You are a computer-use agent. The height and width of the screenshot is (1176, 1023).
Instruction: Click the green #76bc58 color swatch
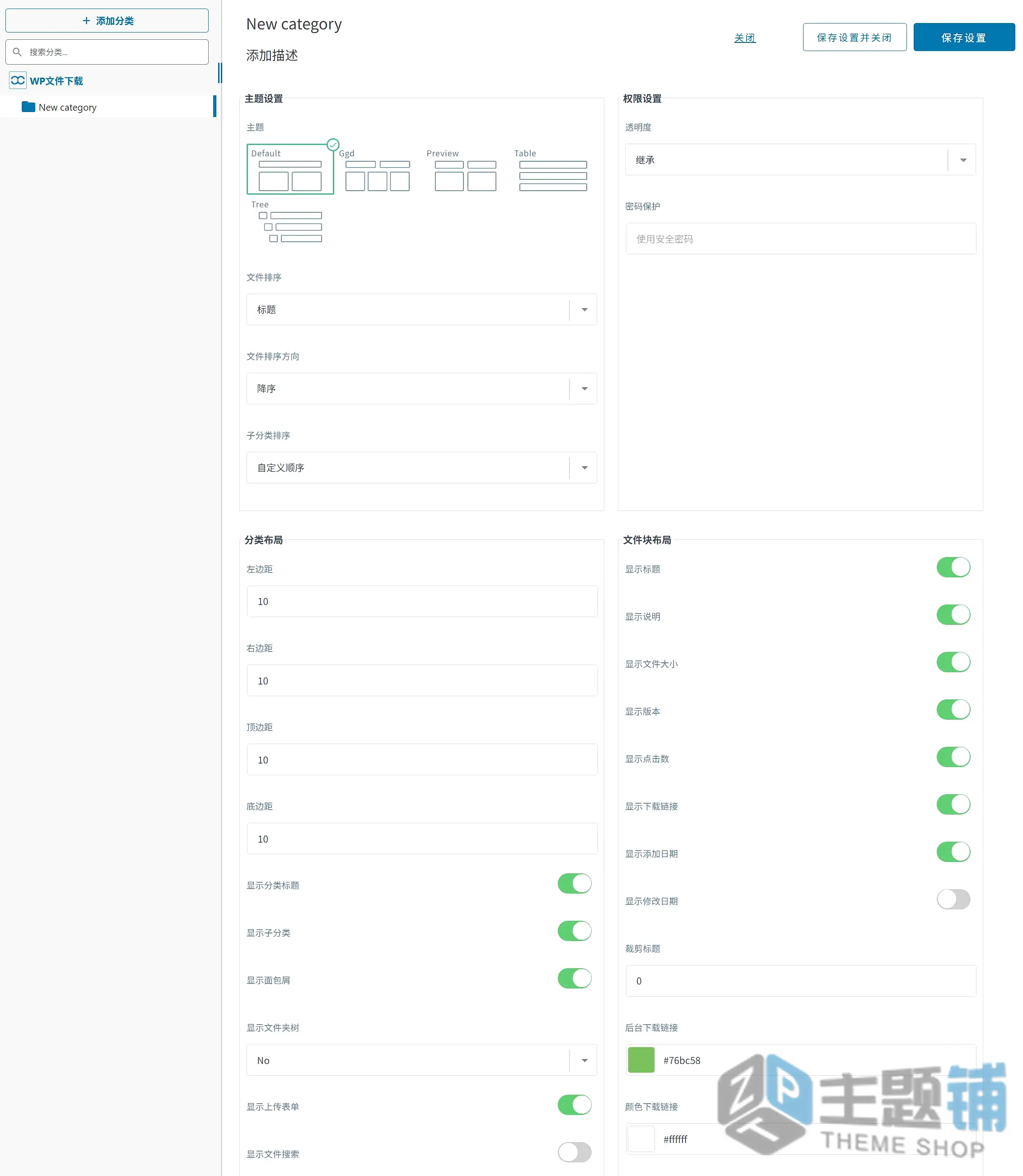[x=641, y=1060]
